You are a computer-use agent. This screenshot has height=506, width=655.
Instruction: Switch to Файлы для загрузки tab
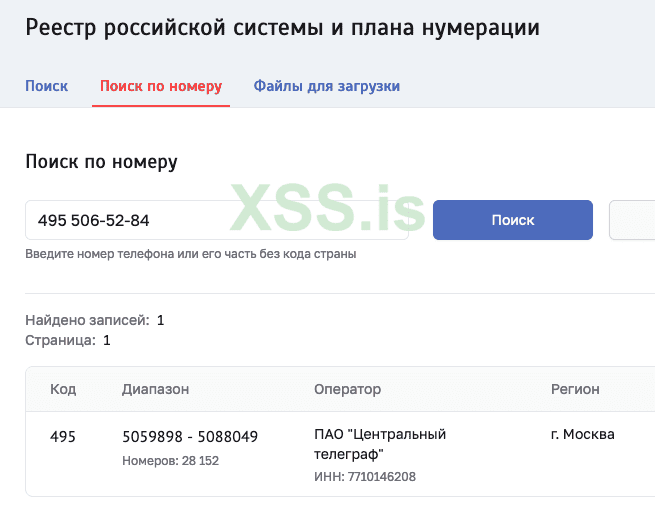[x=326, y=86]
